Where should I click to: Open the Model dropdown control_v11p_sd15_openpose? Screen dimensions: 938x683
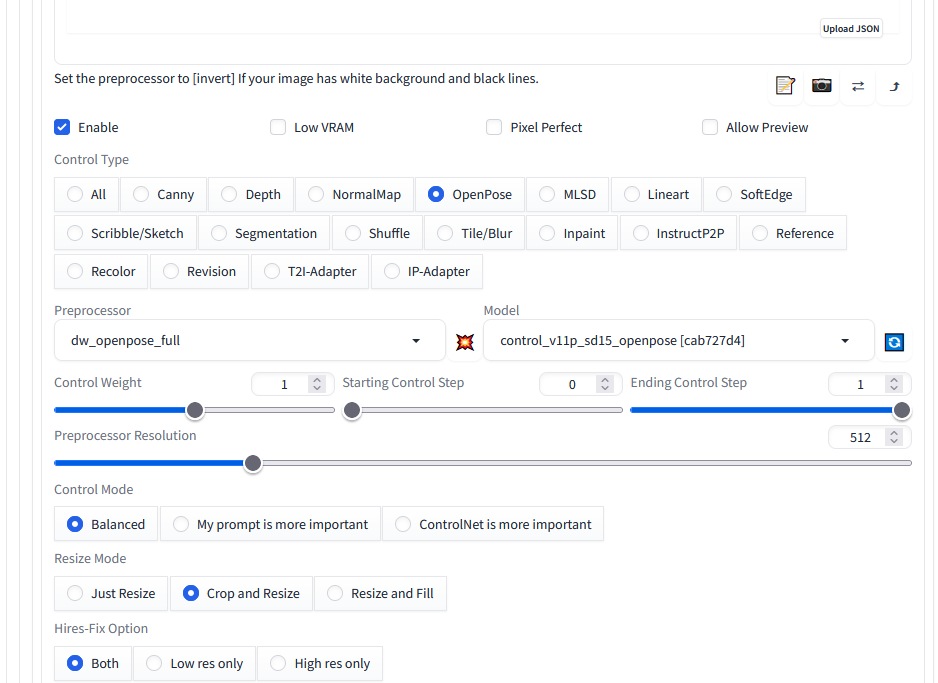point(678,340)
